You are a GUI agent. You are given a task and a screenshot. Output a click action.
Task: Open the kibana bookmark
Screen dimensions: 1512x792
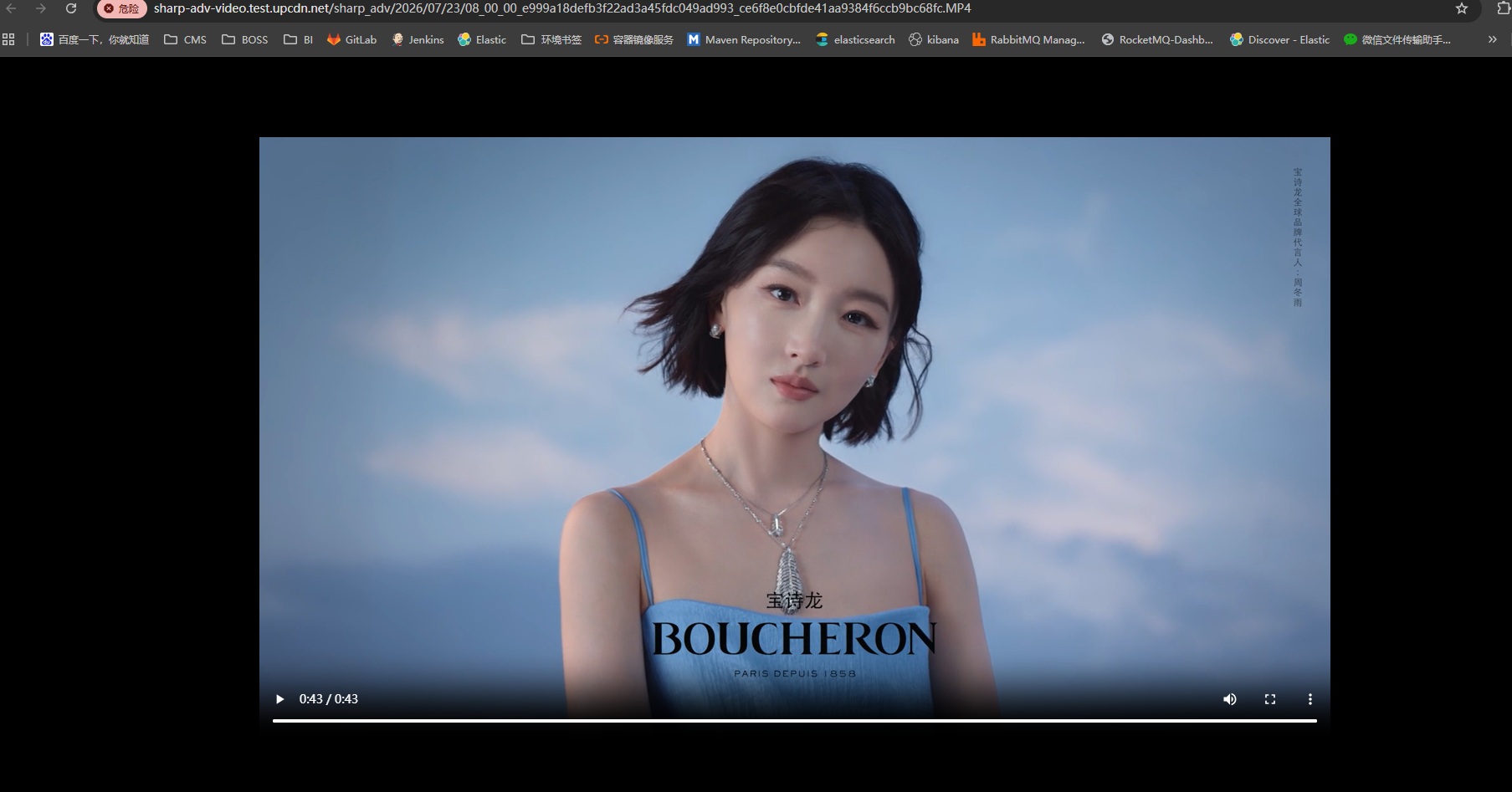coord(934,39)
